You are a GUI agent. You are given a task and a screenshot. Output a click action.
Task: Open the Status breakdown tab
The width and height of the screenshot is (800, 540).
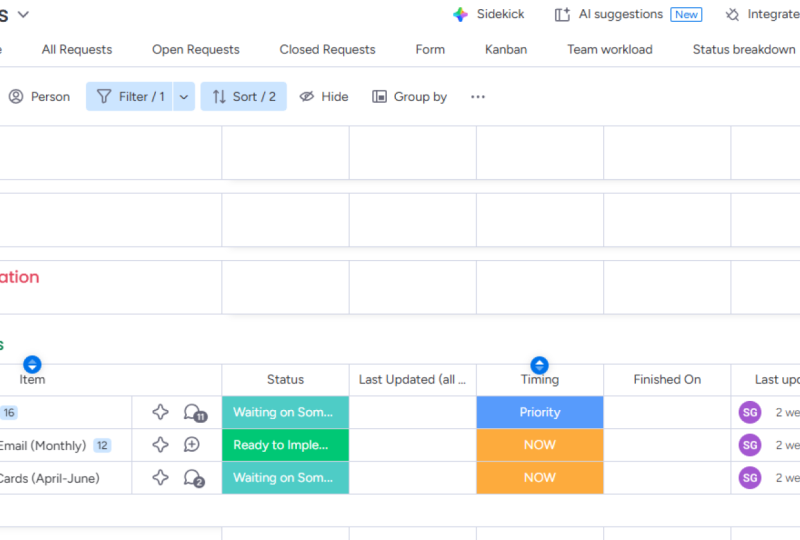pyautogui.click(x=744, y=50)
